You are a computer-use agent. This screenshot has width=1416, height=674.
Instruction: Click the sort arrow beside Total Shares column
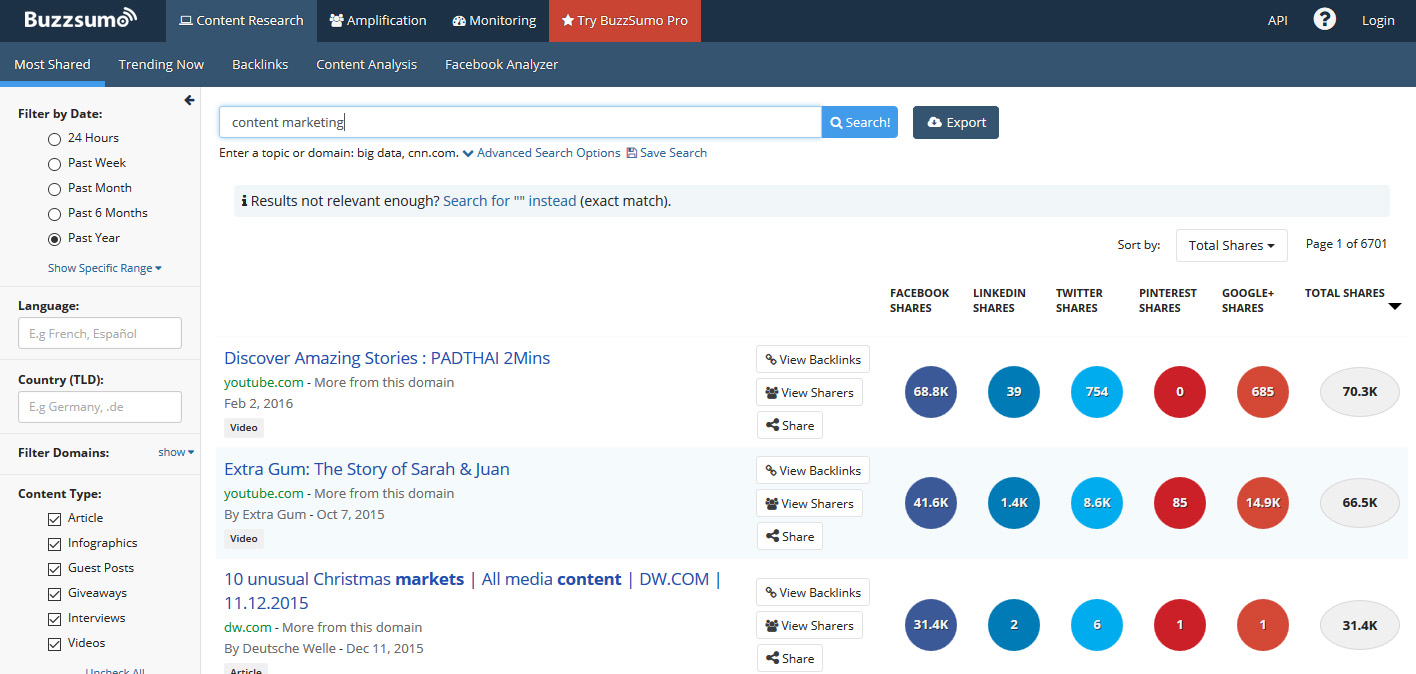tap(1395, 307)
